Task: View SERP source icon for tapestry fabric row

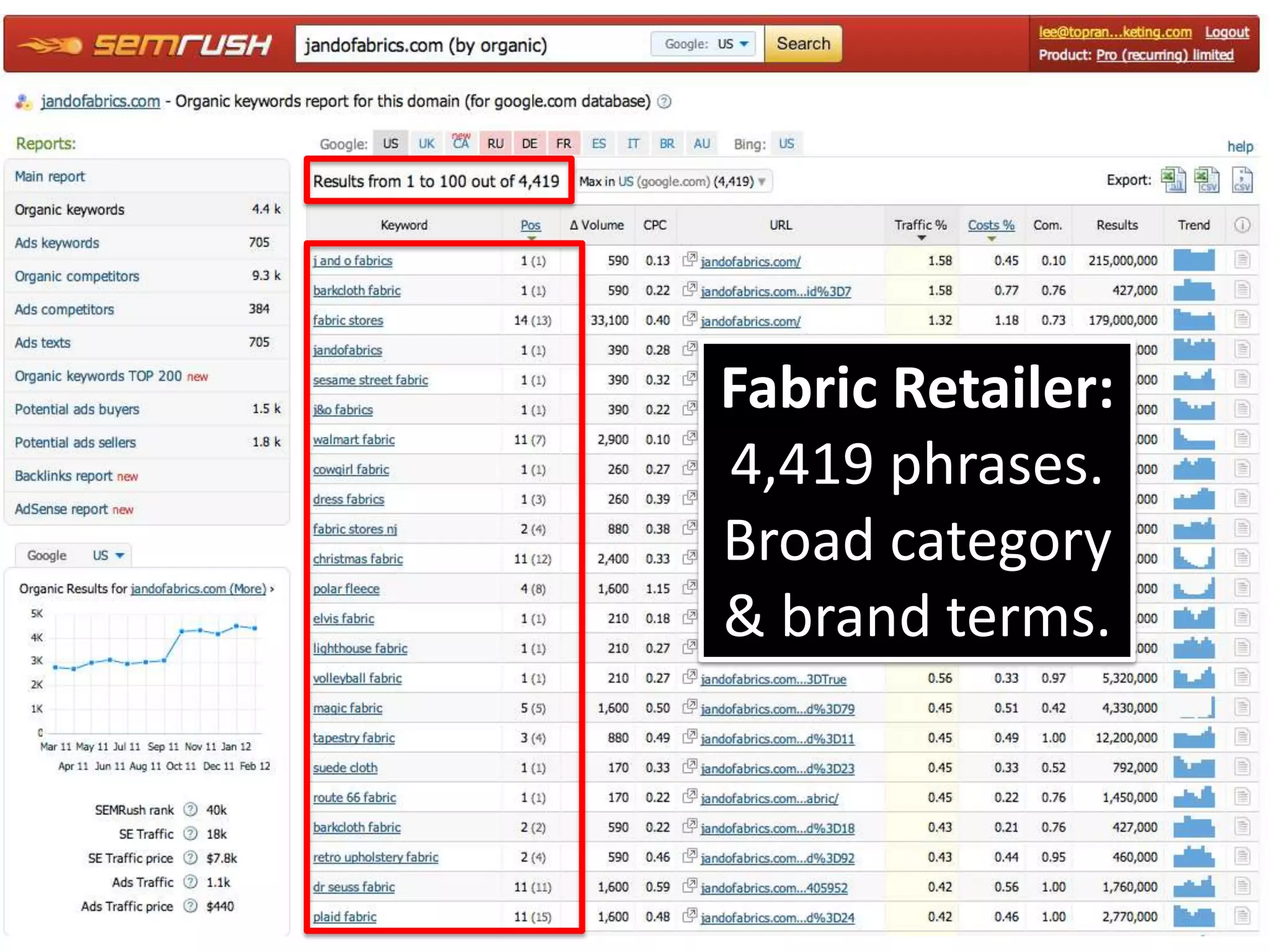Action: pyautogui.click(x=1242, y=737)
